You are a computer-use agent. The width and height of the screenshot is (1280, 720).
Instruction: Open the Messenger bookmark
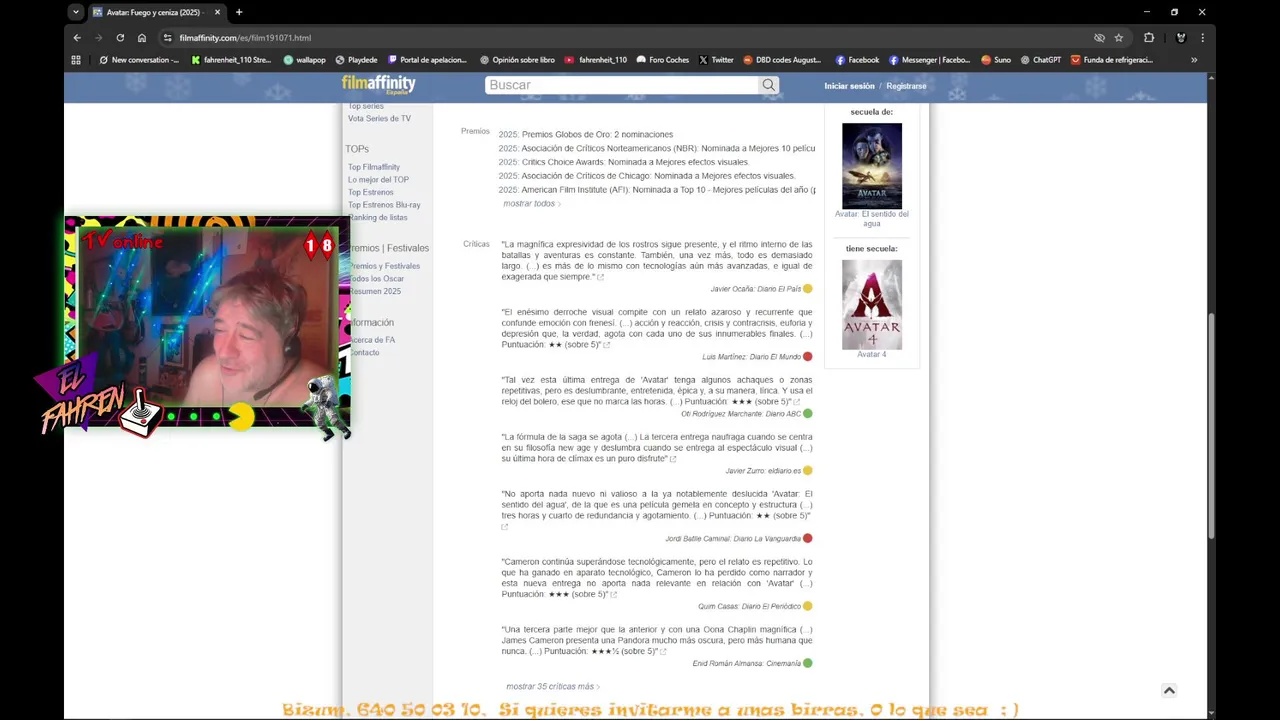(x=929, y=60)
